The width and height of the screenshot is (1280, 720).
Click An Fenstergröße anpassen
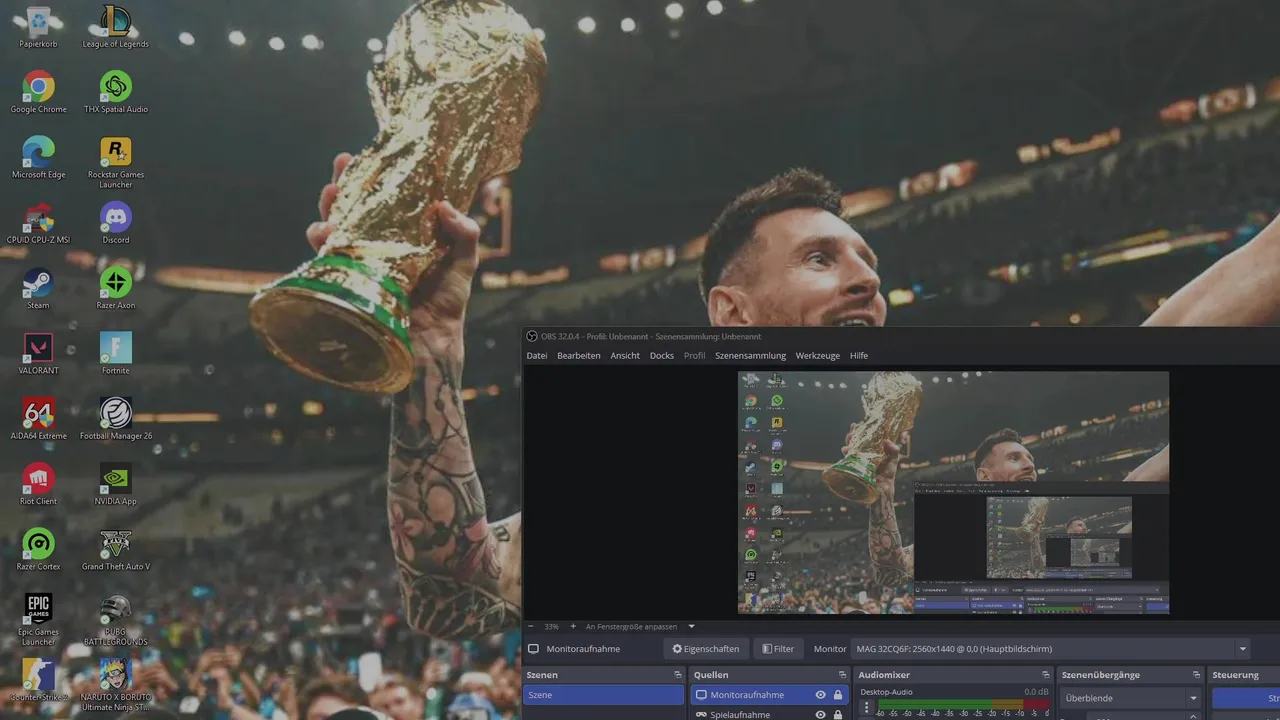(632, 627)
